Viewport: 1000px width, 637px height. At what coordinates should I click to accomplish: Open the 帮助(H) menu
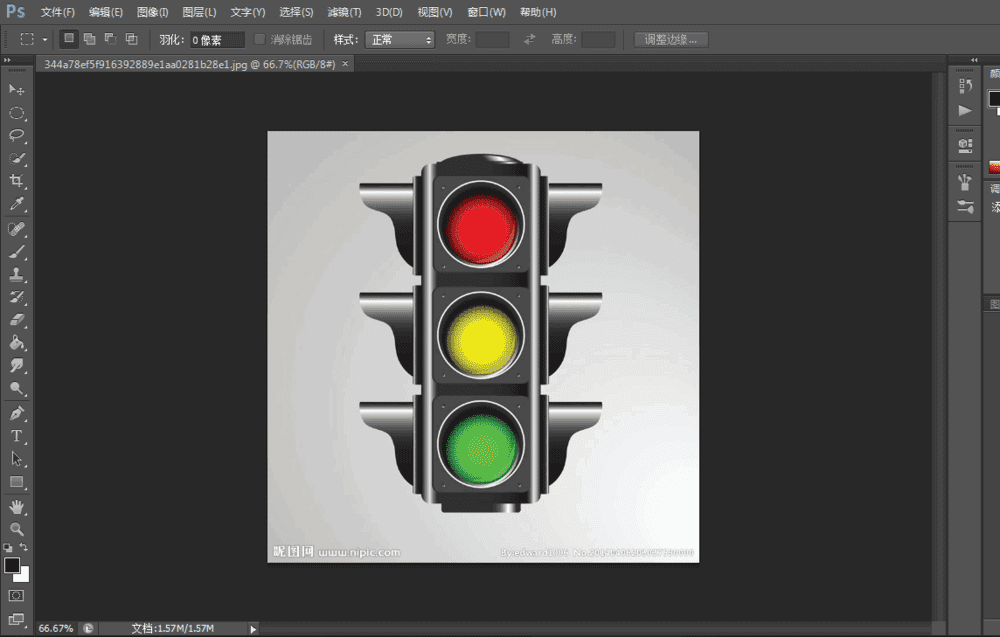538,12
